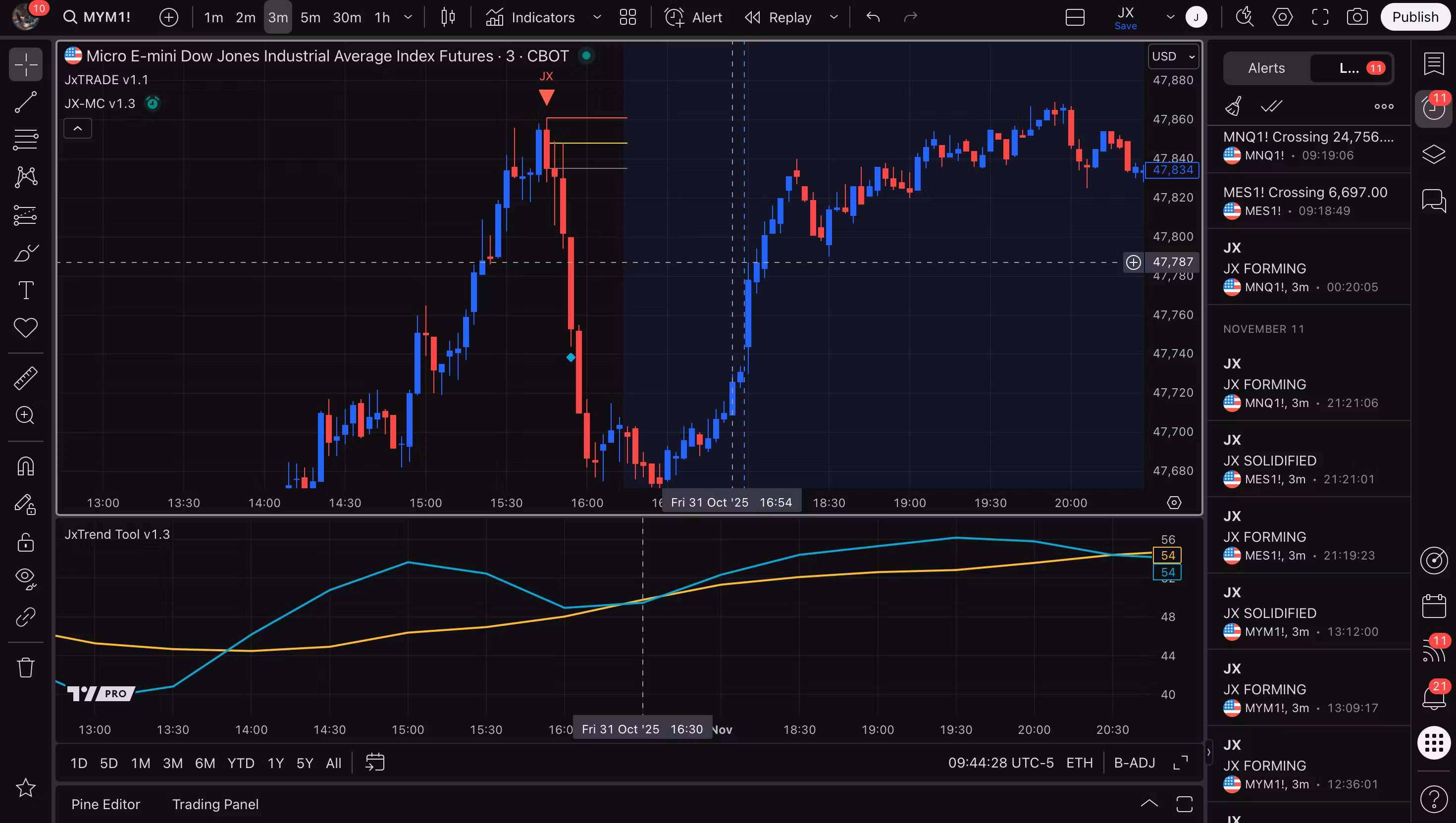The image size is (1456, 823).
Task: Switch to the 1m timeframe
Action: (213, 17)
